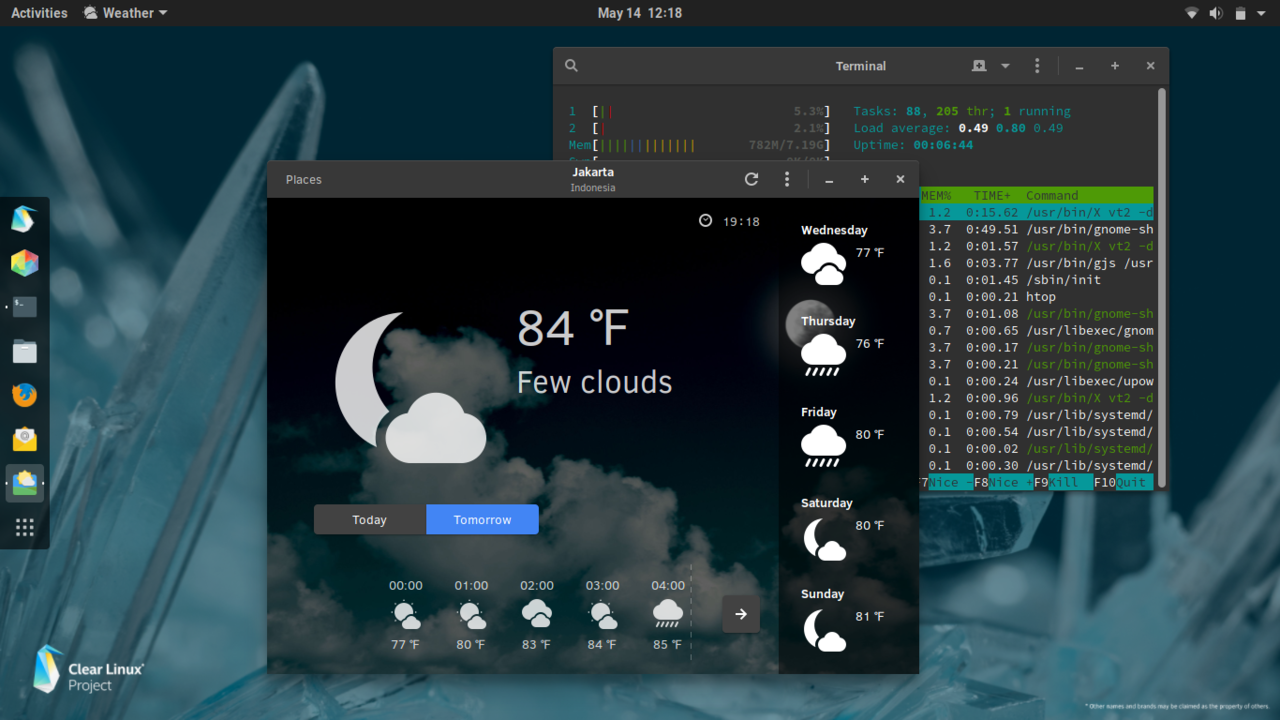Screen dimensions: 1280x720
Task: Click the Jakarta location title
Action: click(x=593, y=172)
